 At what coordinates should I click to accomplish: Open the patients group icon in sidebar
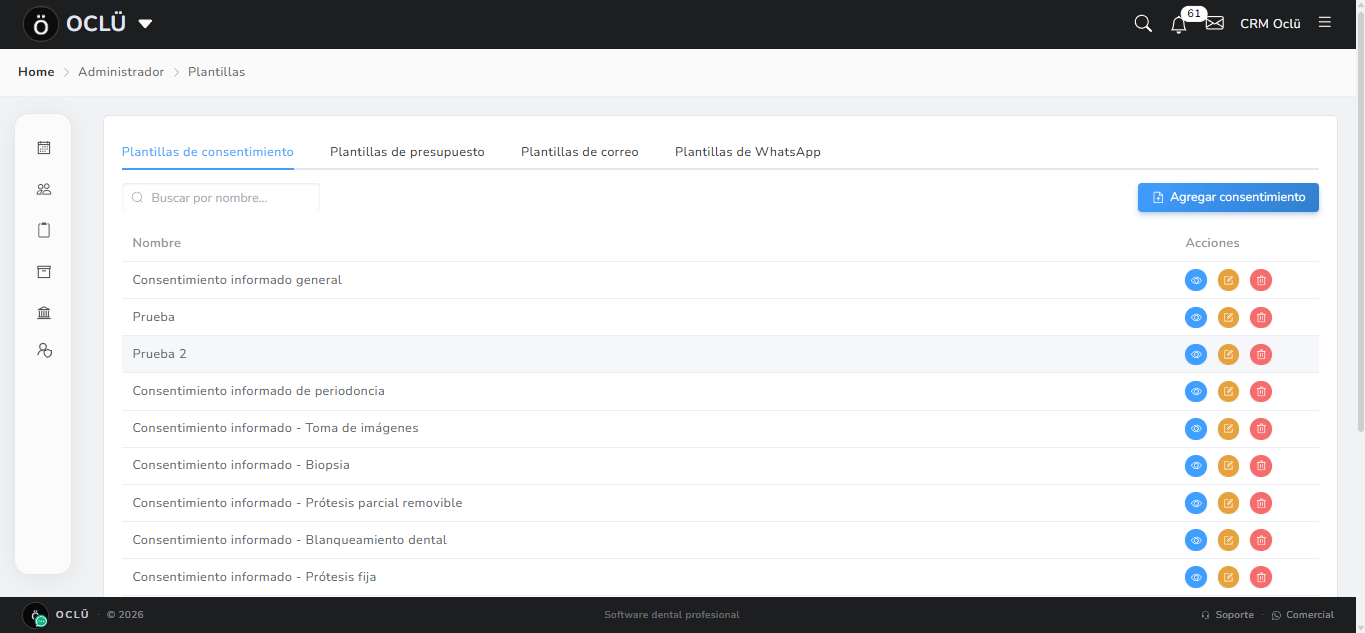tap(43, 189)
